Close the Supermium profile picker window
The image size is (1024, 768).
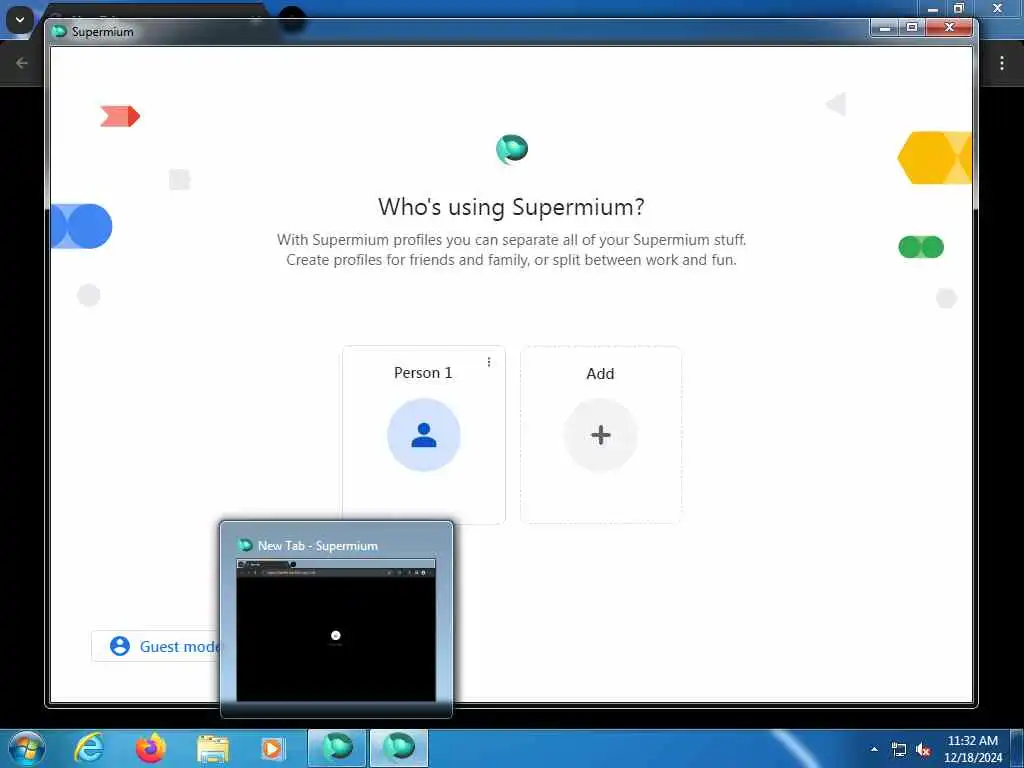click(950, 27)
